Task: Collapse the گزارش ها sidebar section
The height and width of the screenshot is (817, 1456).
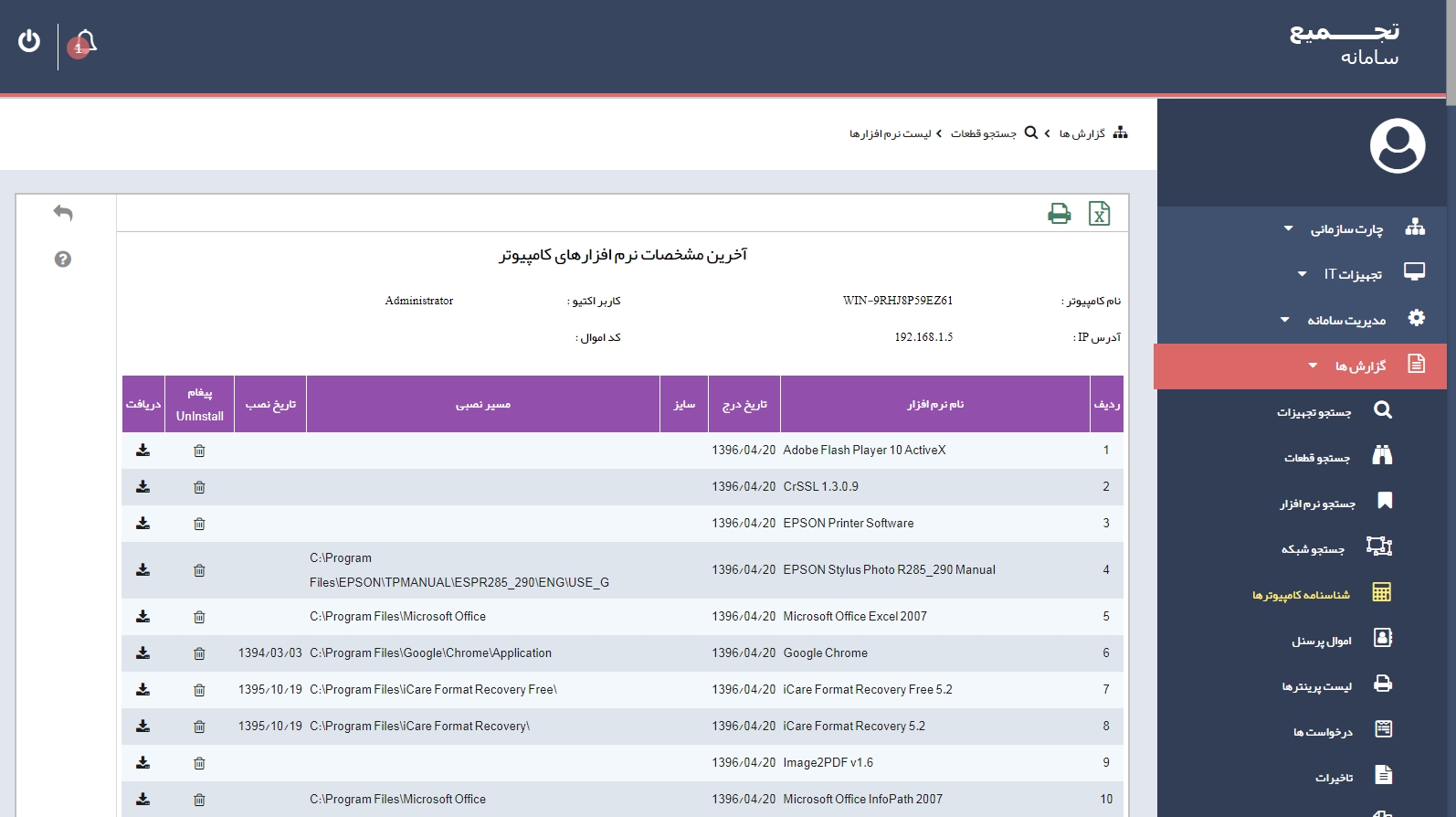Action: [x=1359, y=366]
